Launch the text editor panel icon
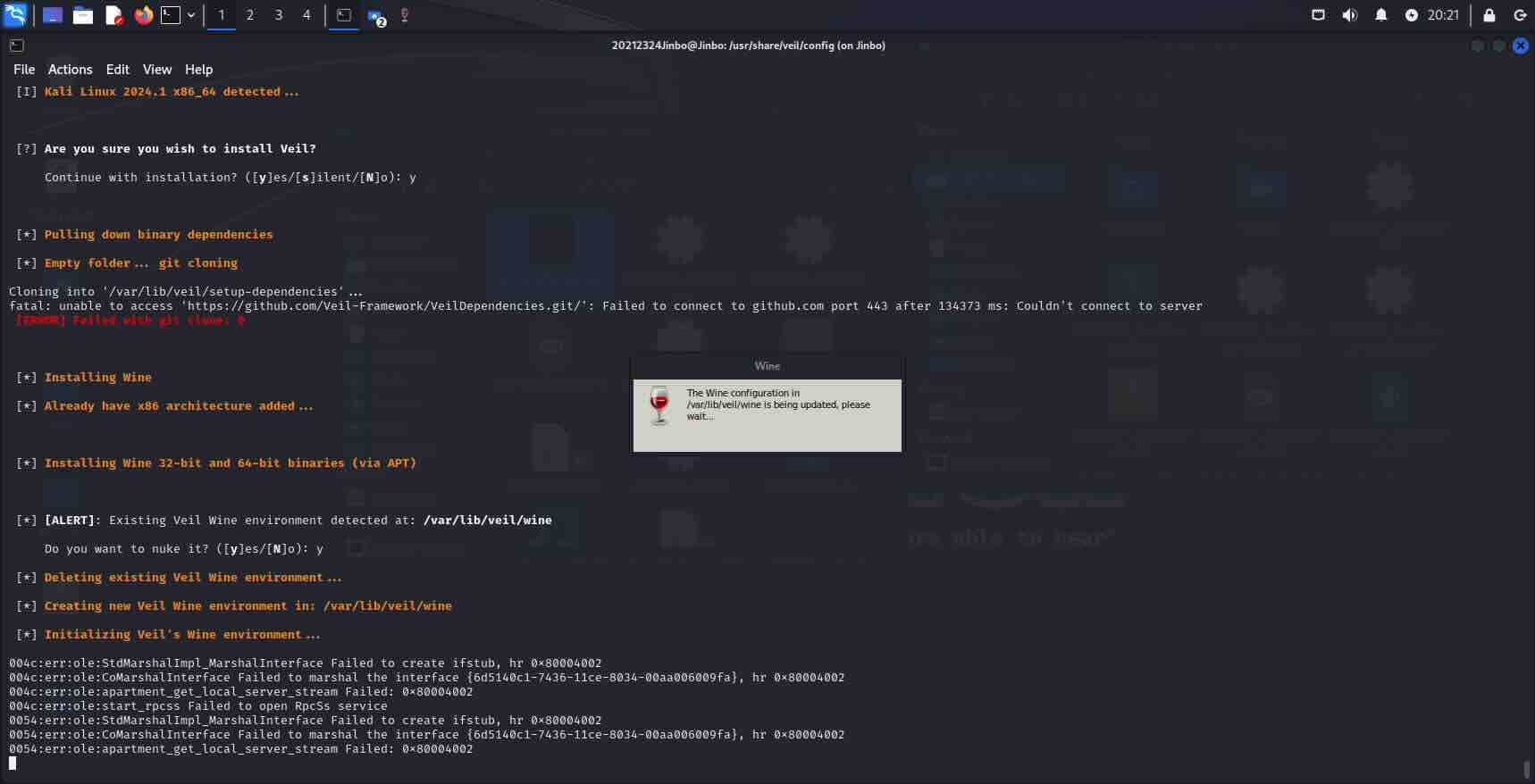Viewport: 1535px width, 784px height. click(x=113, y=15)
